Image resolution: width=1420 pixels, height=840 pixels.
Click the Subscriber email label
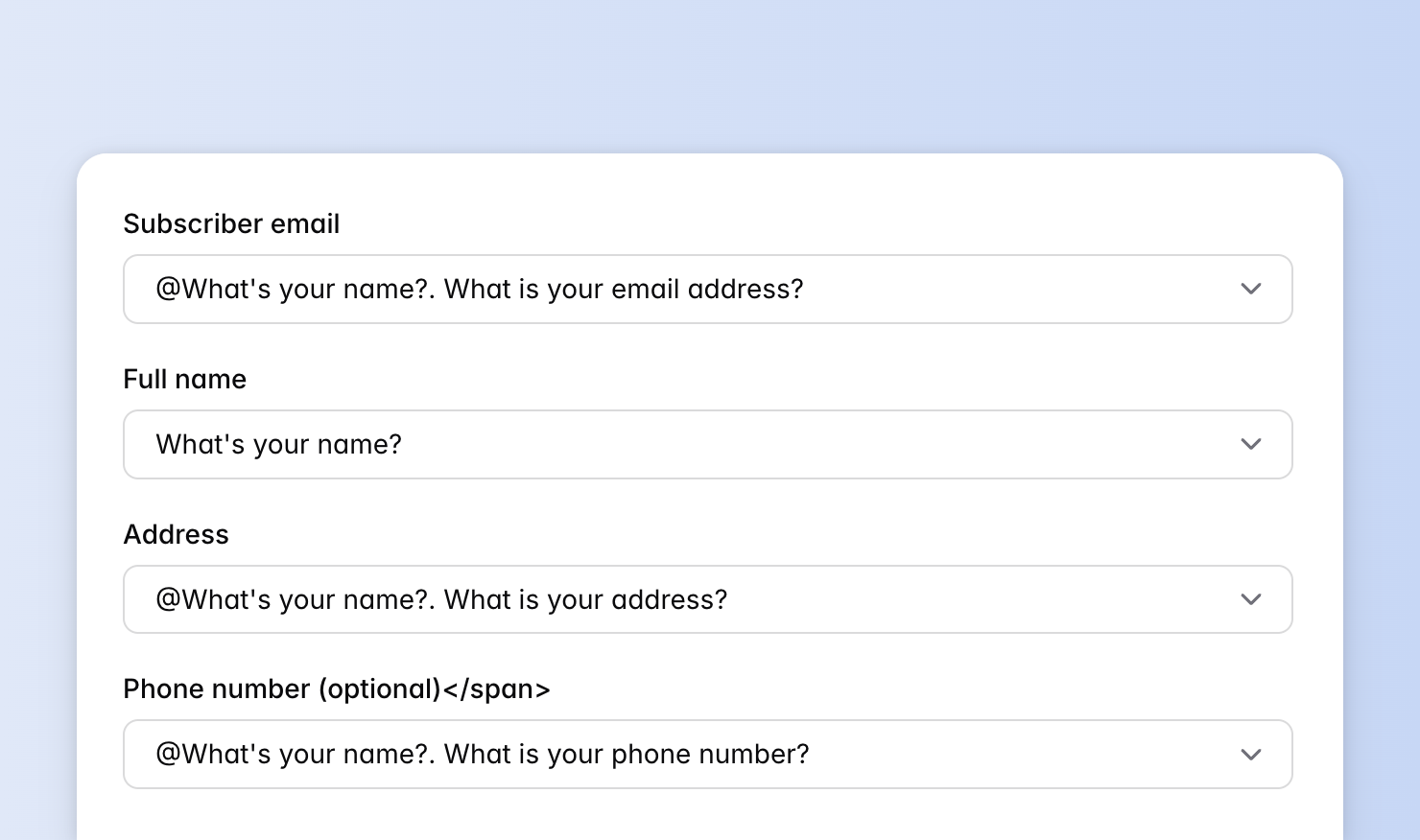click(x=231, y=223)
